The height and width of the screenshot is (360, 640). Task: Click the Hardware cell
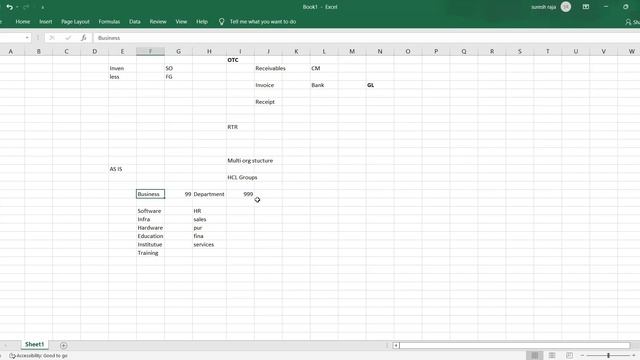click(150, 227)
